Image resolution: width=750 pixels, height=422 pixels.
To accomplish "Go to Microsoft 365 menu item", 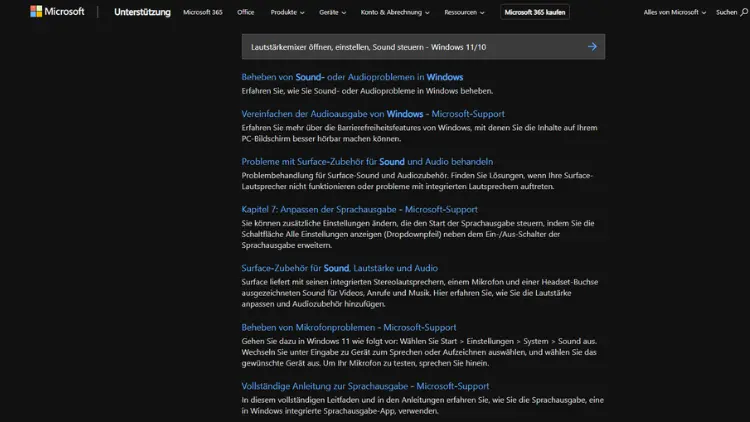I will tap(203, 12).
